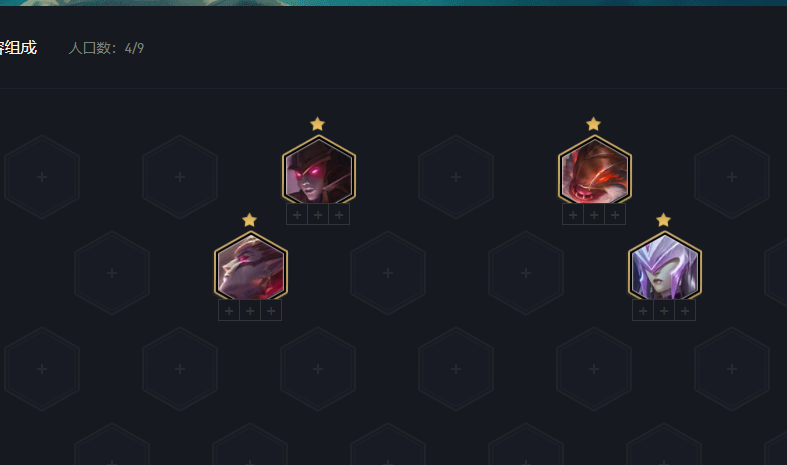Select the champion portrait with glowing pink eyes

pos(319,171)
